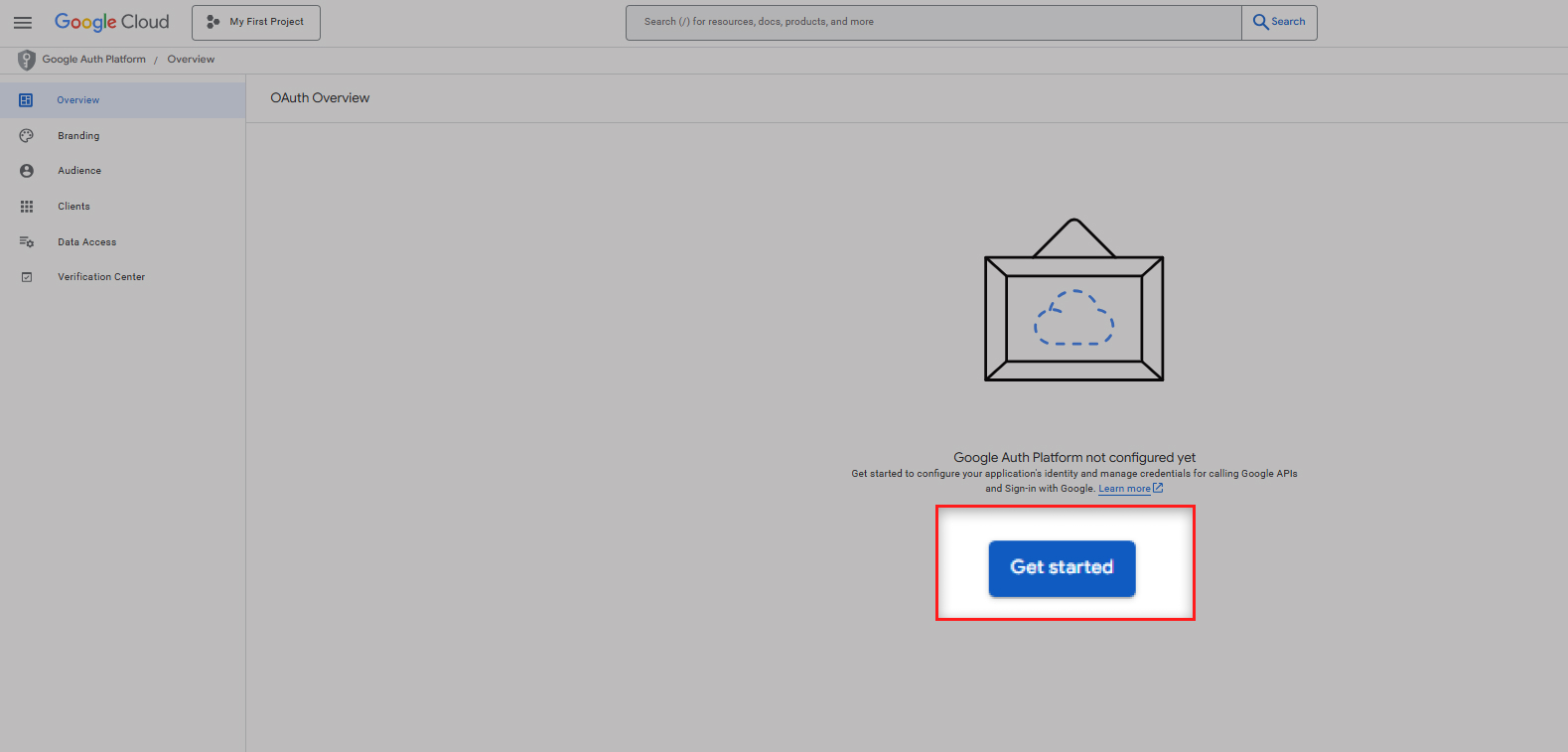Select the Overview dashboard icon in sidebar
The image size is (1568, 752).
coord(27,100)
